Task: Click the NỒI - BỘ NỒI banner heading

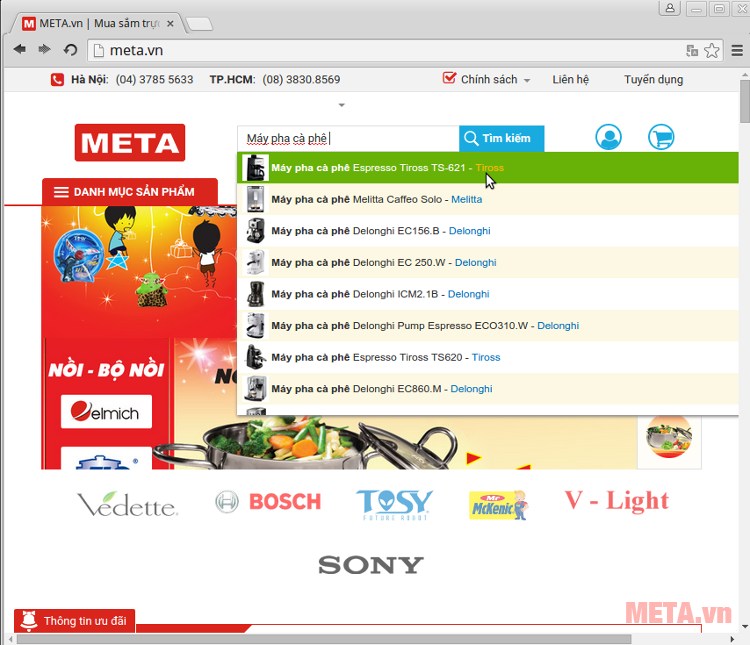Action: click(x=106, y=369)
